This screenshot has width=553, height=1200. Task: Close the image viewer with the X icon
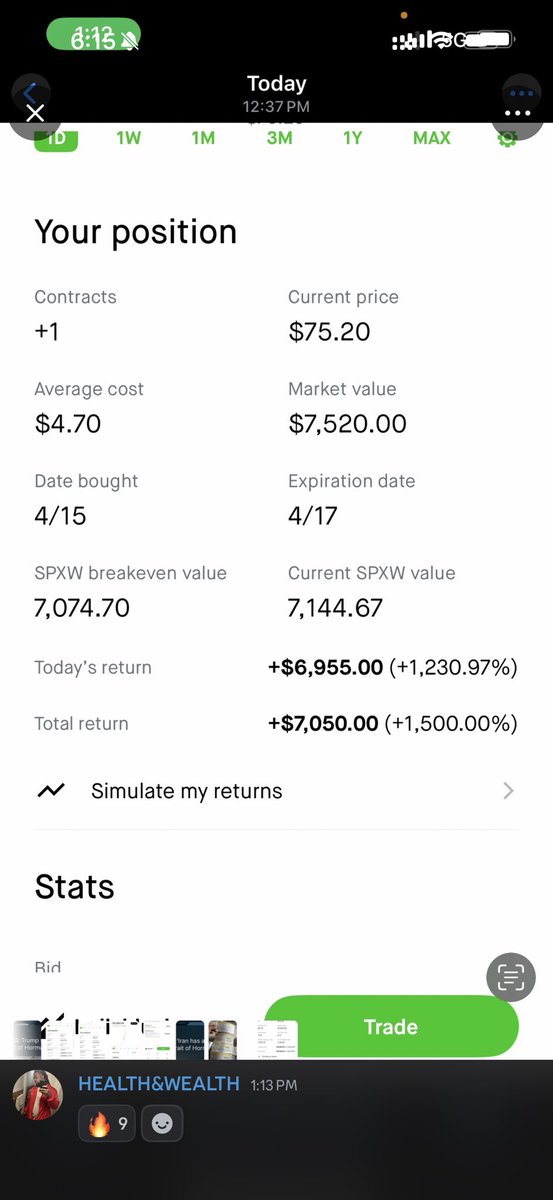[x=35, y=114]
